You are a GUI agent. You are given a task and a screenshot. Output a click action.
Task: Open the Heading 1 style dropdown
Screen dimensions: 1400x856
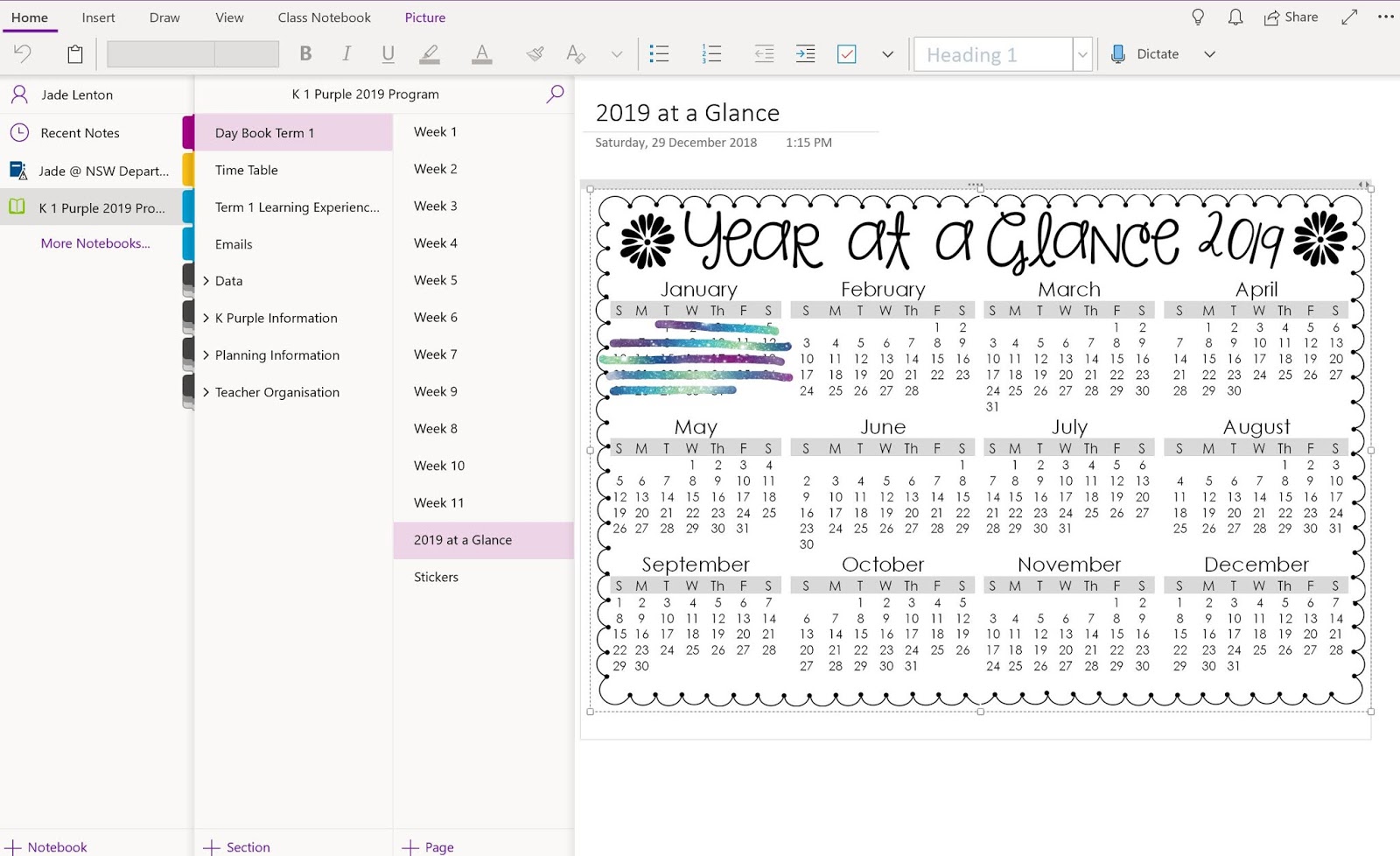[1082, 53]
